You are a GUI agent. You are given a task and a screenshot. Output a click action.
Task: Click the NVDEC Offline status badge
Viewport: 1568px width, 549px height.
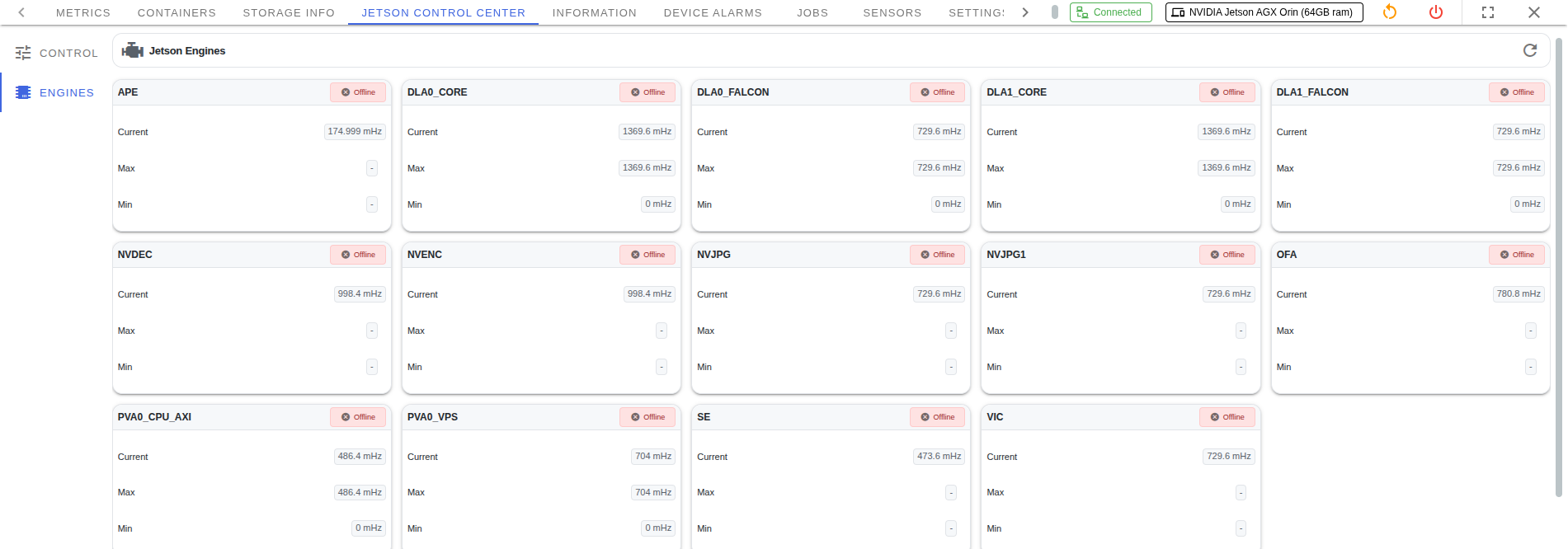pos(358,255)
